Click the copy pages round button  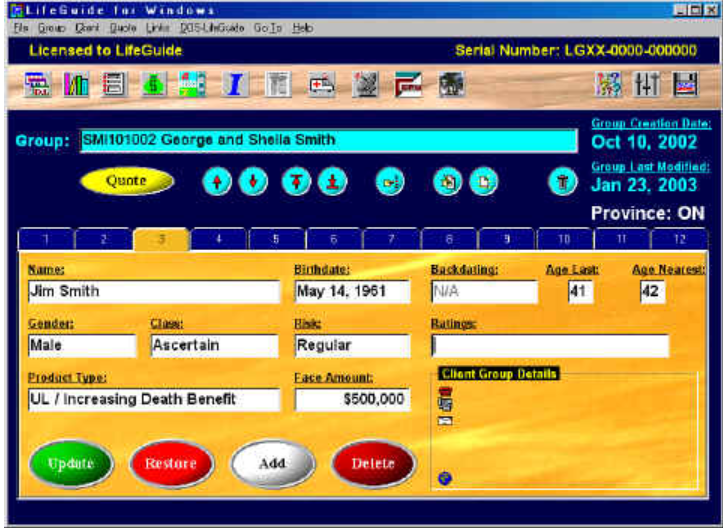point(448,181)
